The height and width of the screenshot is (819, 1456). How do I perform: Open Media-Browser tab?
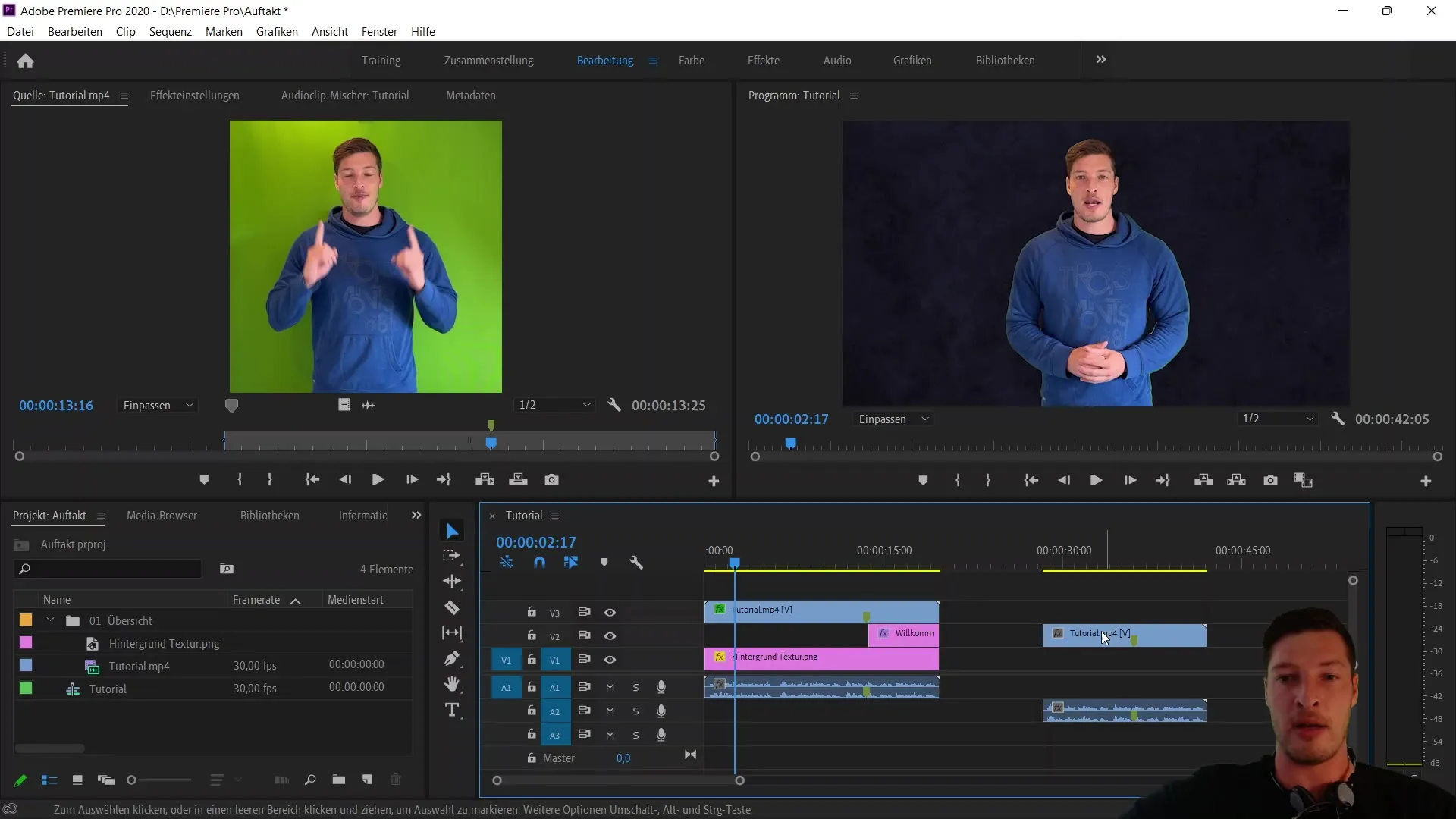point(162,516)
